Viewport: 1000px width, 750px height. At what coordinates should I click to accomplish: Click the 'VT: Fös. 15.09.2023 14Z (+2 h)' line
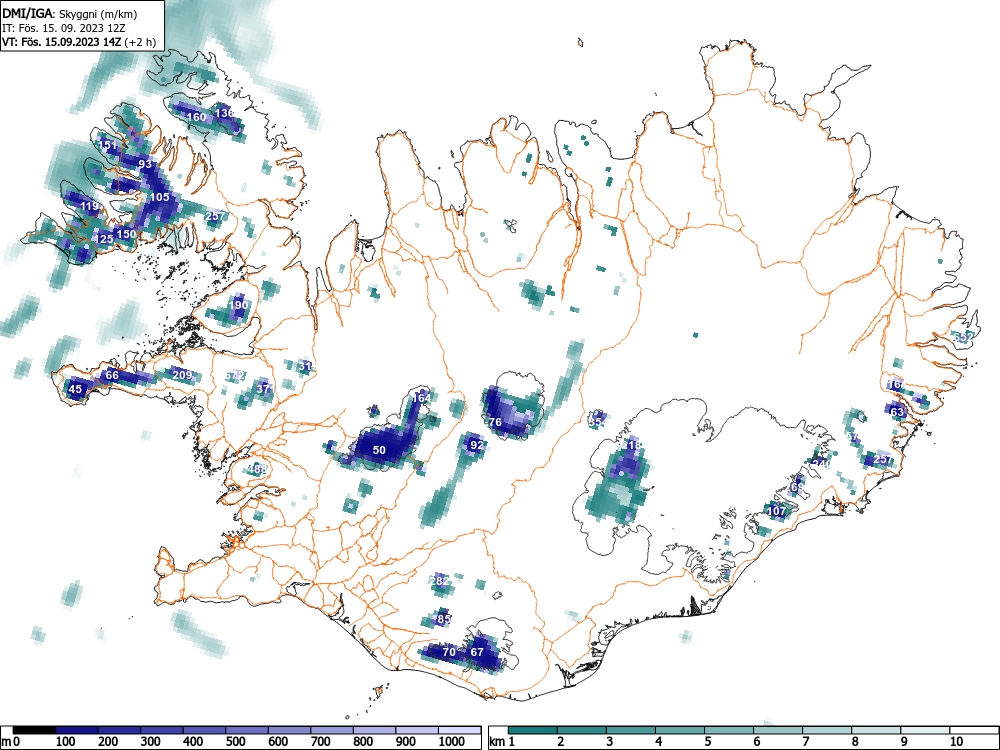tap(79, 42)
